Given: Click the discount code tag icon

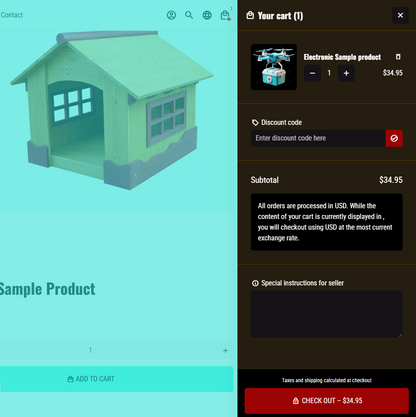Looking at the screenshot, I should coord(255,123).
